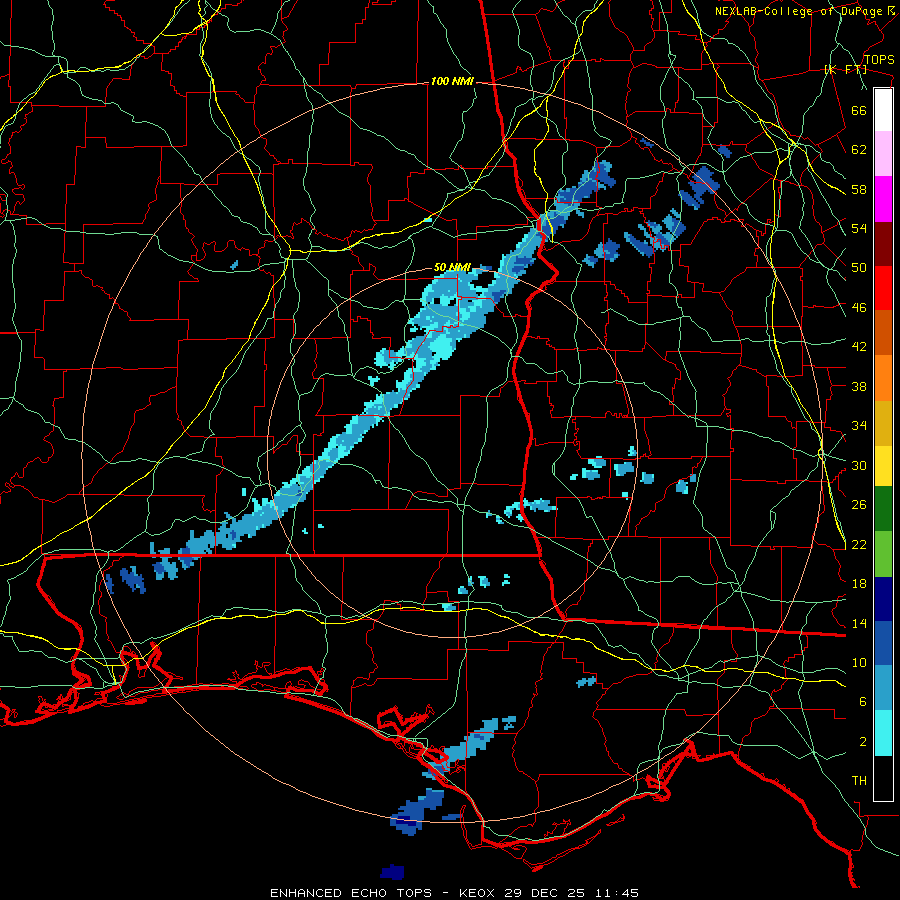
Task: Click the NEXLAB-College of DuPage credit text
Action: coord(801,11)
